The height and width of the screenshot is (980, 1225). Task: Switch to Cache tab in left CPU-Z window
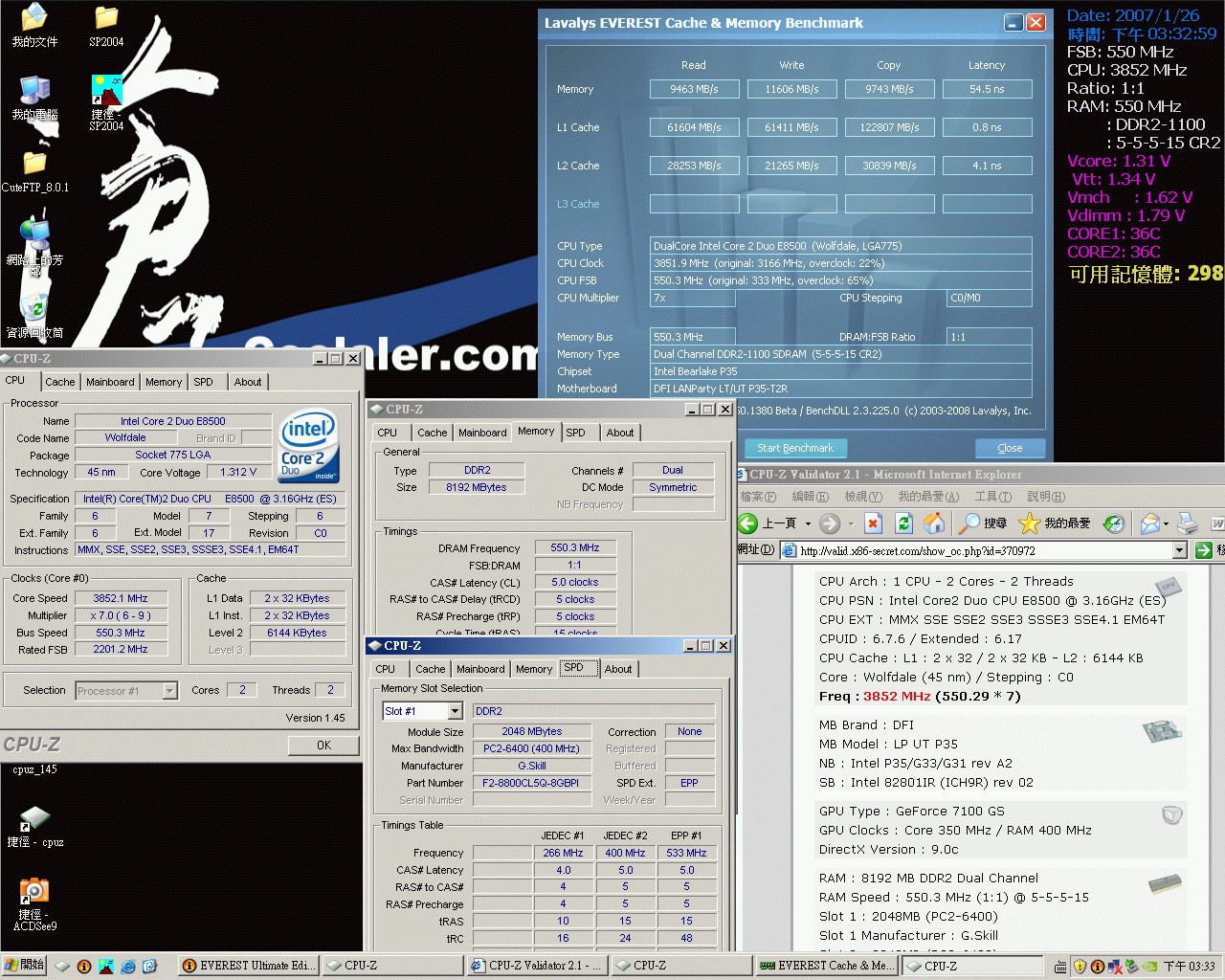[x=59, y=382]
